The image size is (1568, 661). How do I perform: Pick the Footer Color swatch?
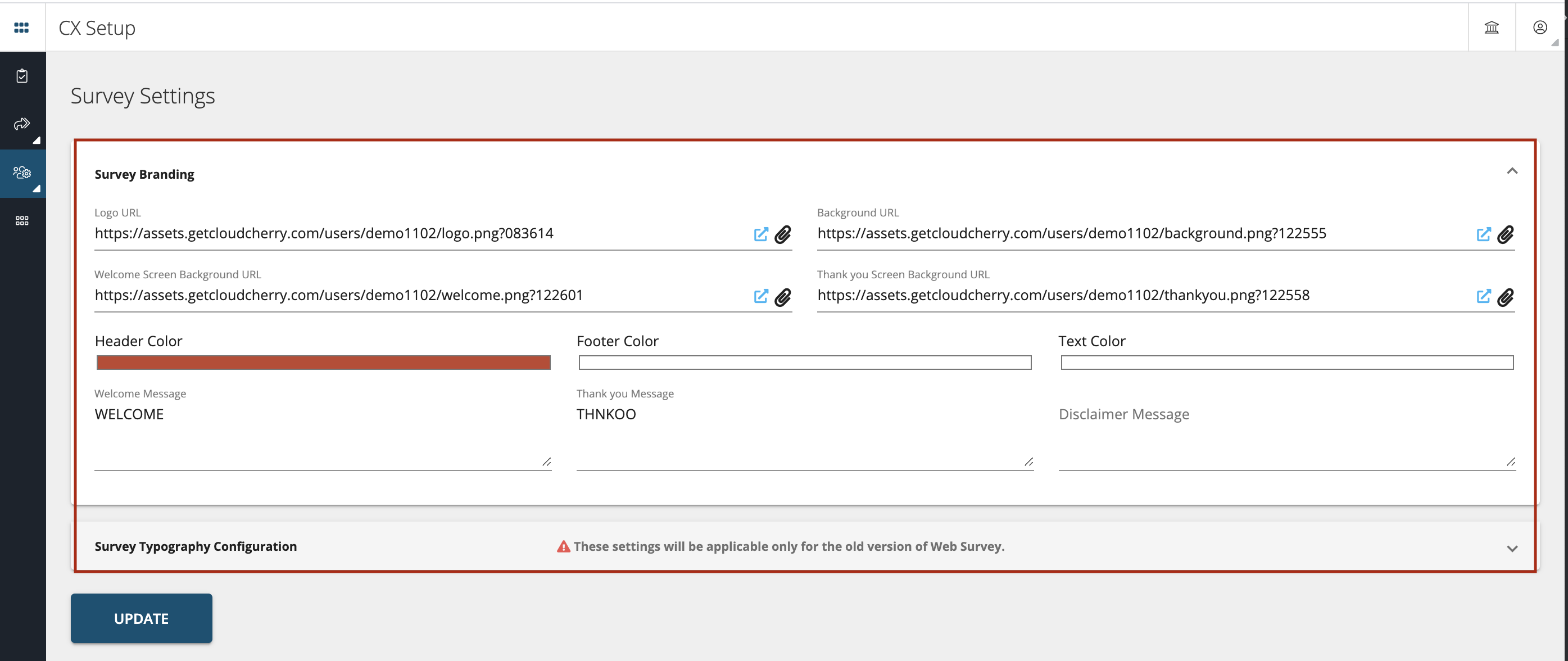pos(805,363)
